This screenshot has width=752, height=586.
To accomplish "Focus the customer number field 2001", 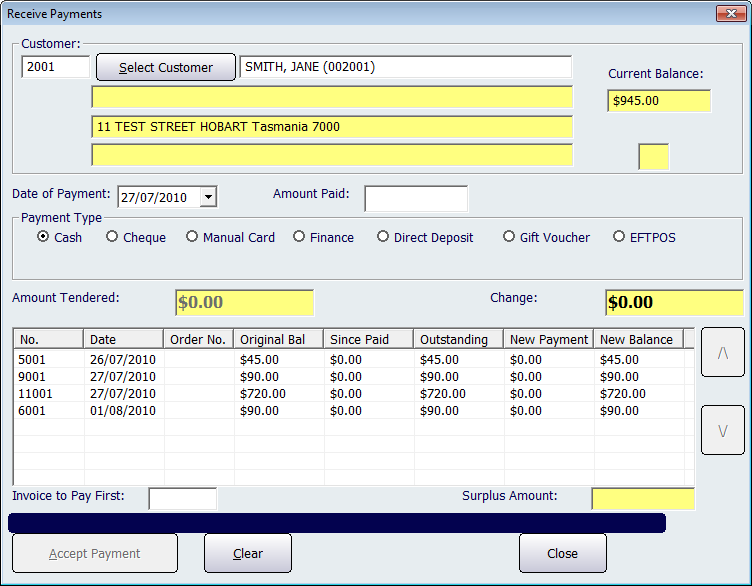I will (56, 67).
